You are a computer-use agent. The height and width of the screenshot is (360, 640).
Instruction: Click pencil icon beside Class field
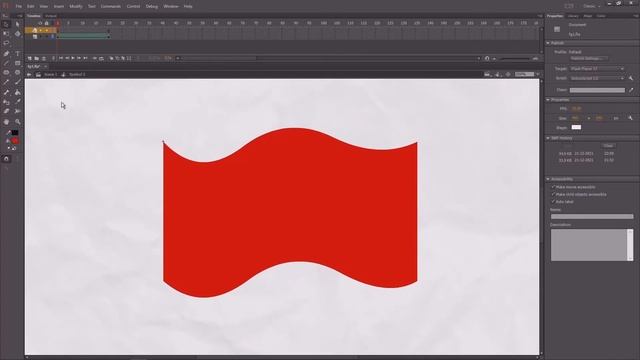(x=631, y=90)
